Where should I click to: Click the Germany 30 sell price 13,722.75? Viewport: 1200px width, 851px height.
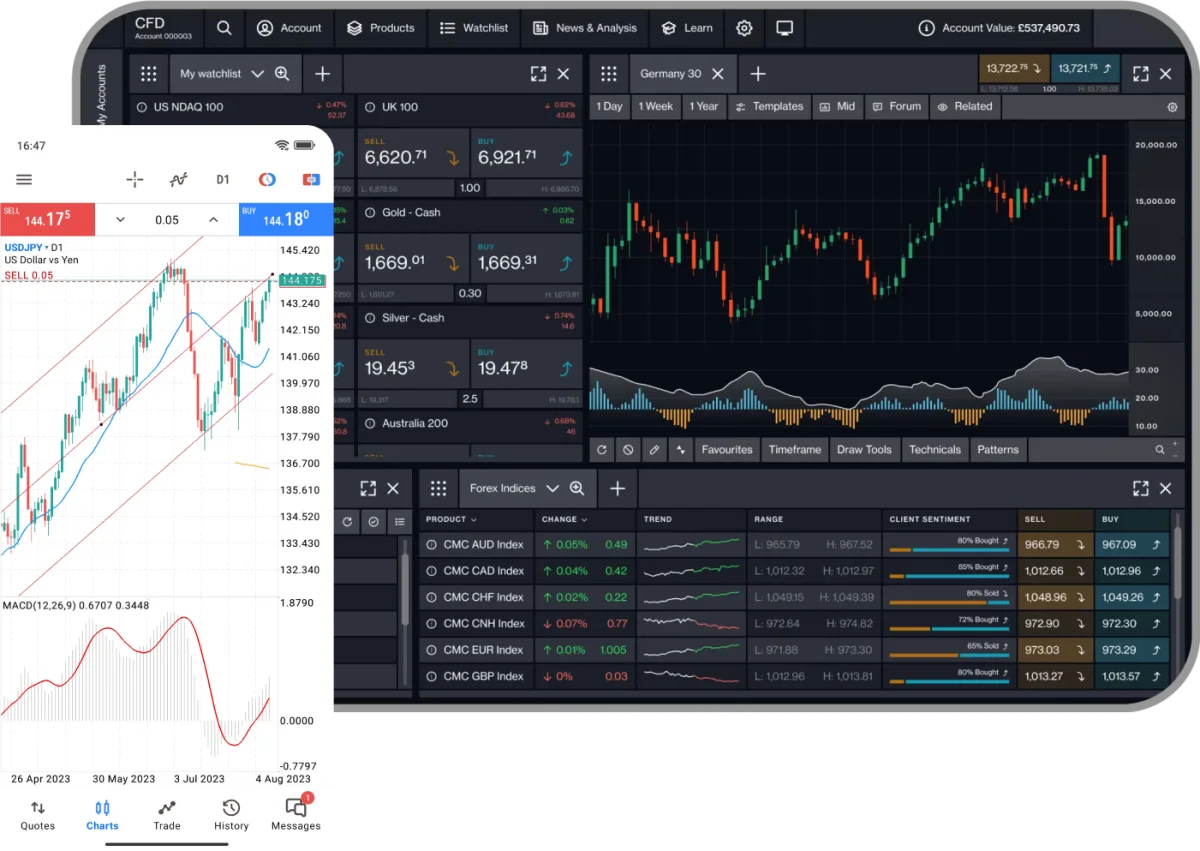tap(1014, 69)
